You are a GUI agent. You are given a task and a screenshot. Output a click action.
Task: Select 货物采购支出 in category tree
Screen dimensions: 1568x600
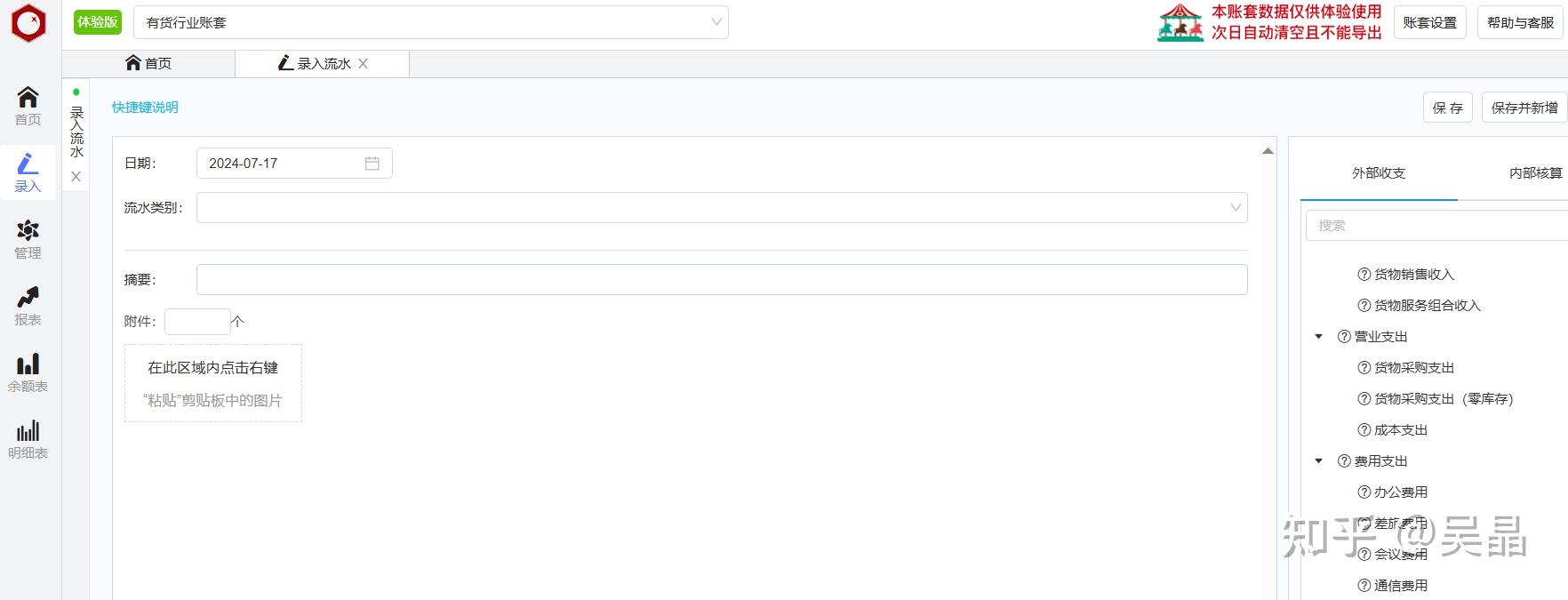click(x=1413, y=368)
